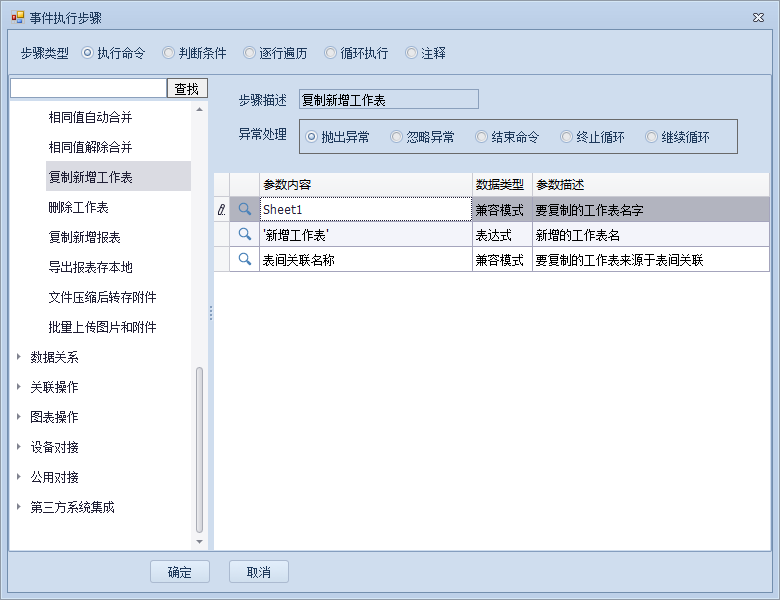Click magnifier icon in Sheet1 row

pyautogui.click(x=244, y=210)
